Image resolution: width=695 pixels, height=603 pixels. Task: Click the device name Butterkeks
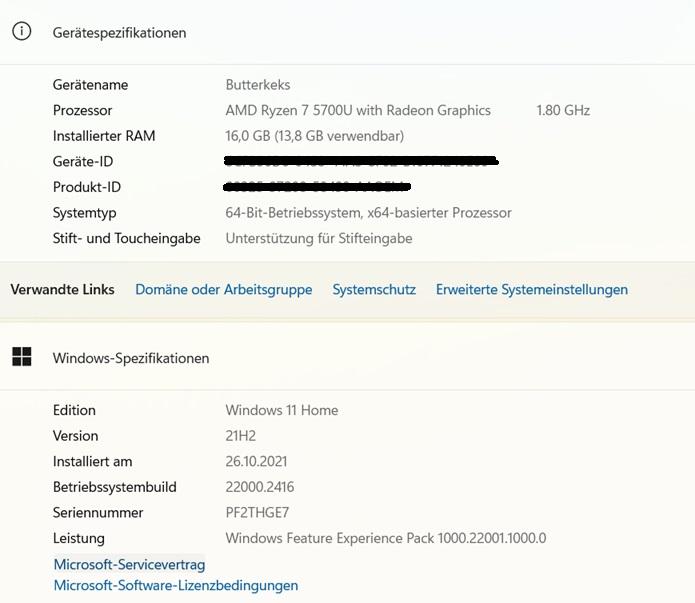coord(257,85)
